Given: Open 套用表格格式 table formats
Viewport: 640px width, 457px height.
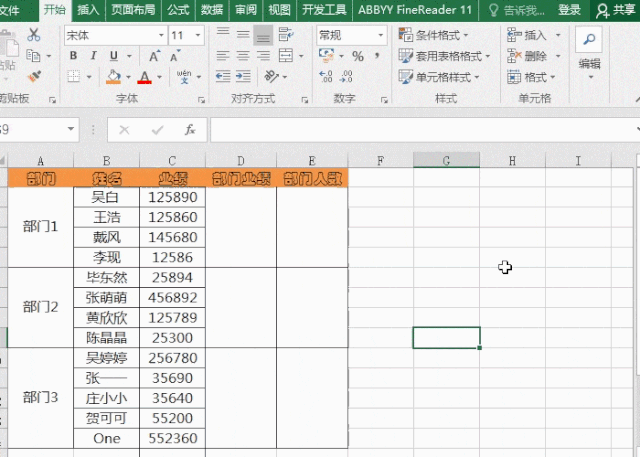Looking at the screenshot, I should (x=444, y=56).
